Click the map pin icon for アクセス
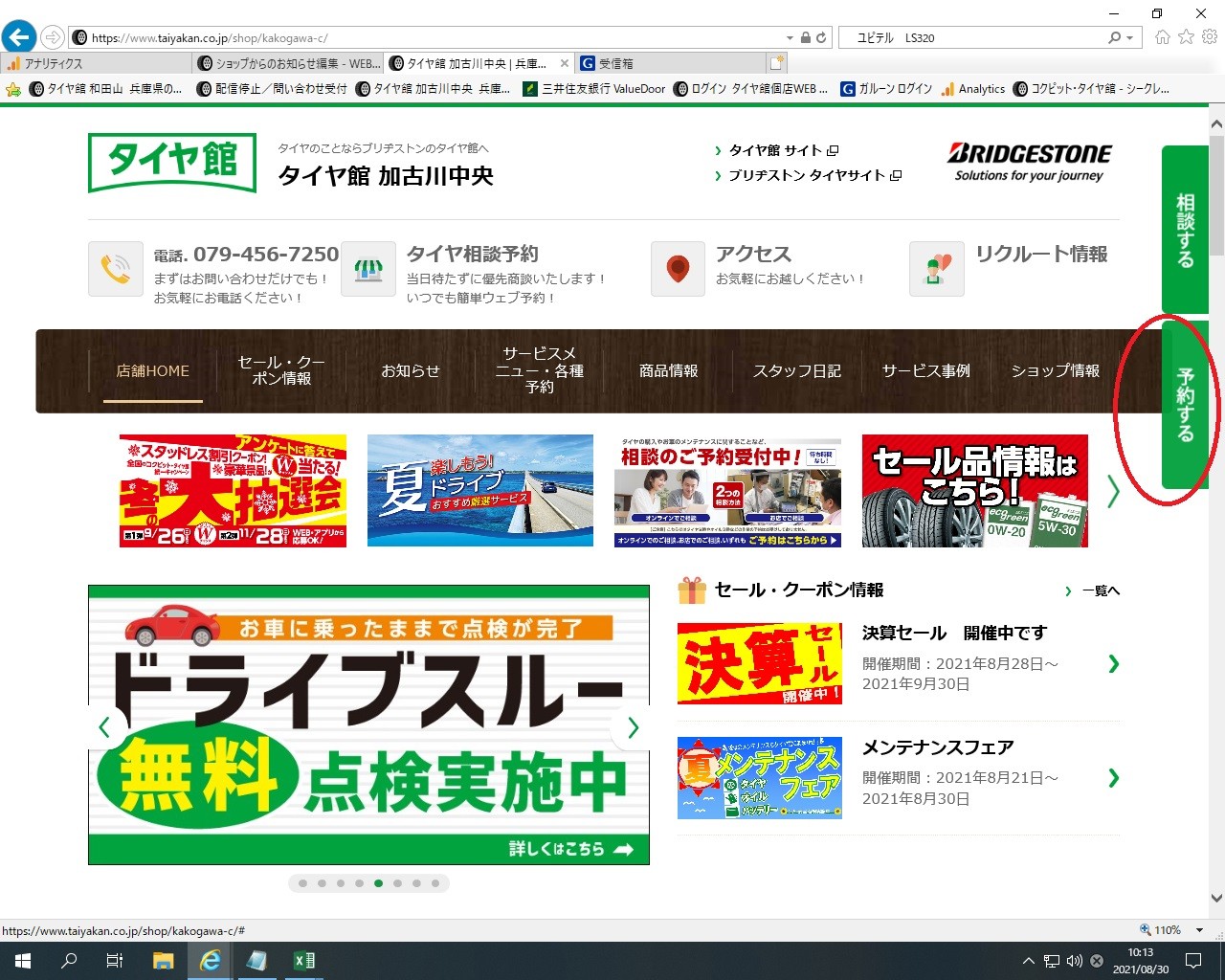This screenshot has height=980, width=1225. point(678,269)
